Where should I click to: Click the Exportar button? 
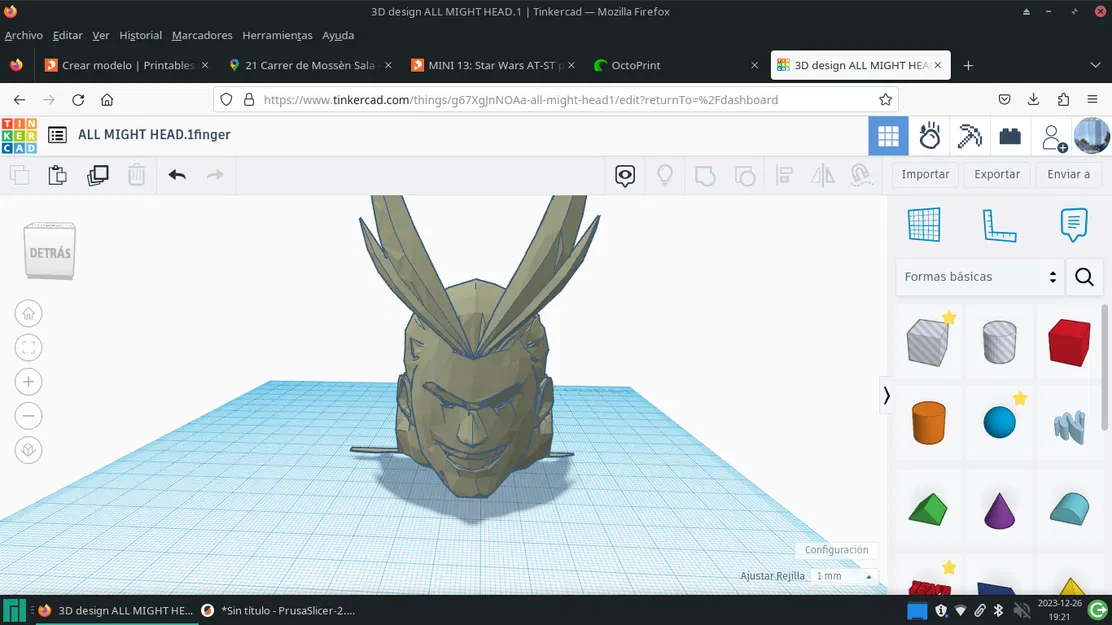[x=996, y=174]
